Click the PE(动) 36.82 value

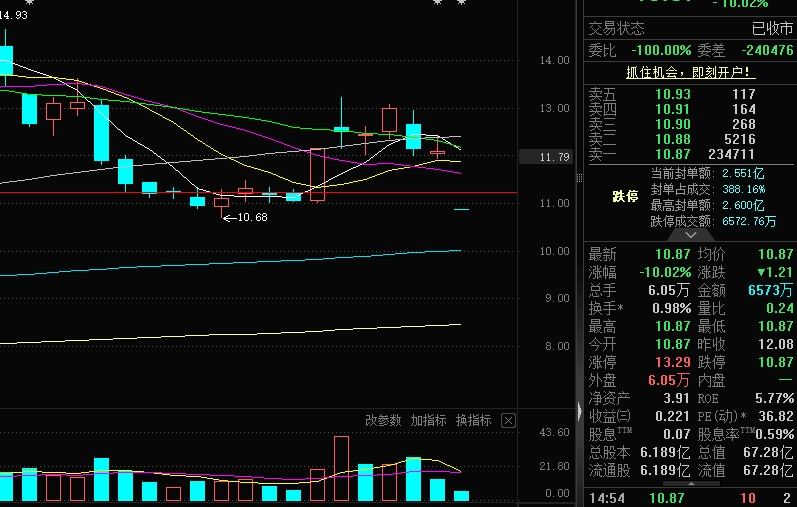[x=776, y=416]
